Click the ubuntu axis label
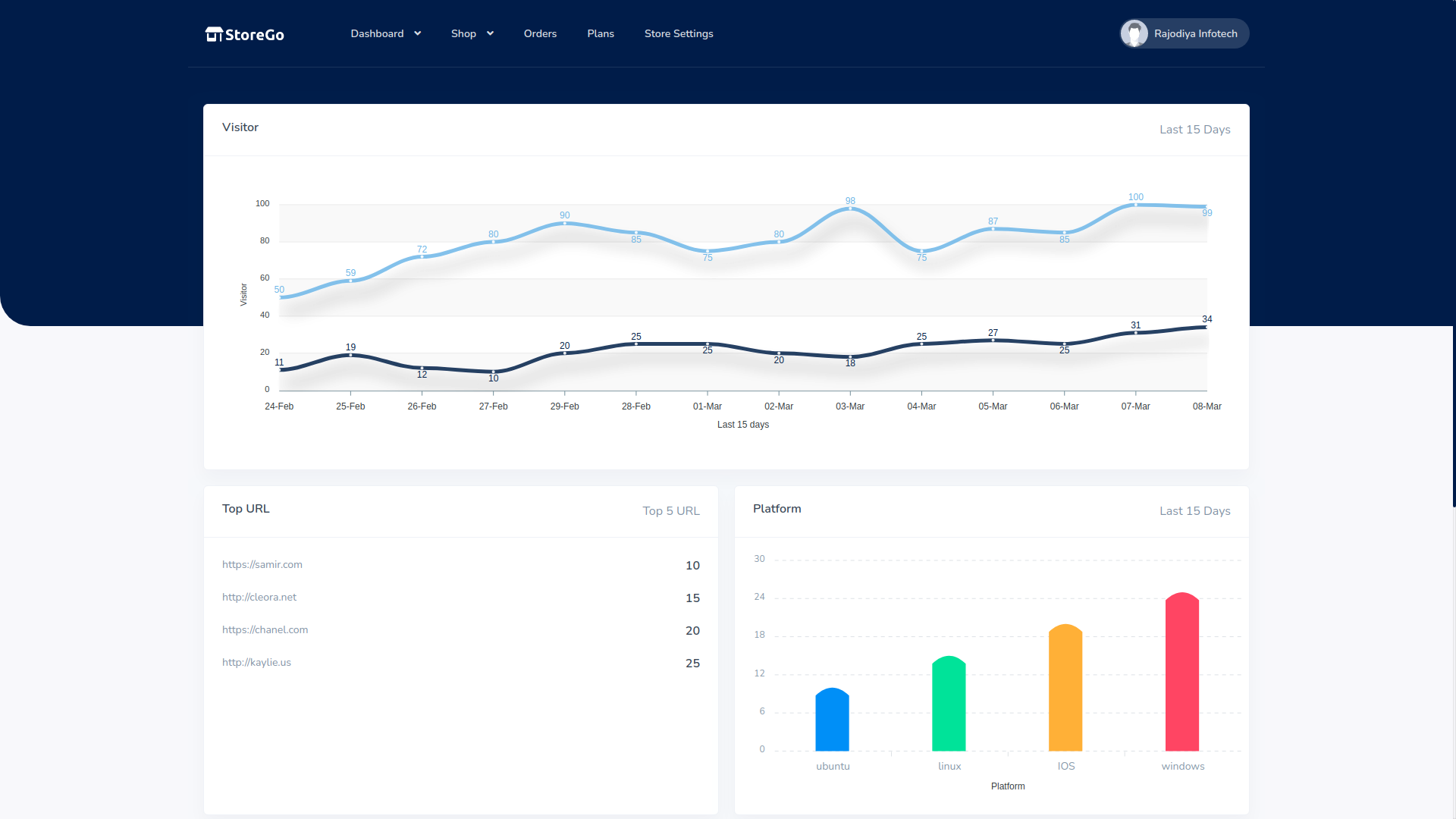 (833, 766)
